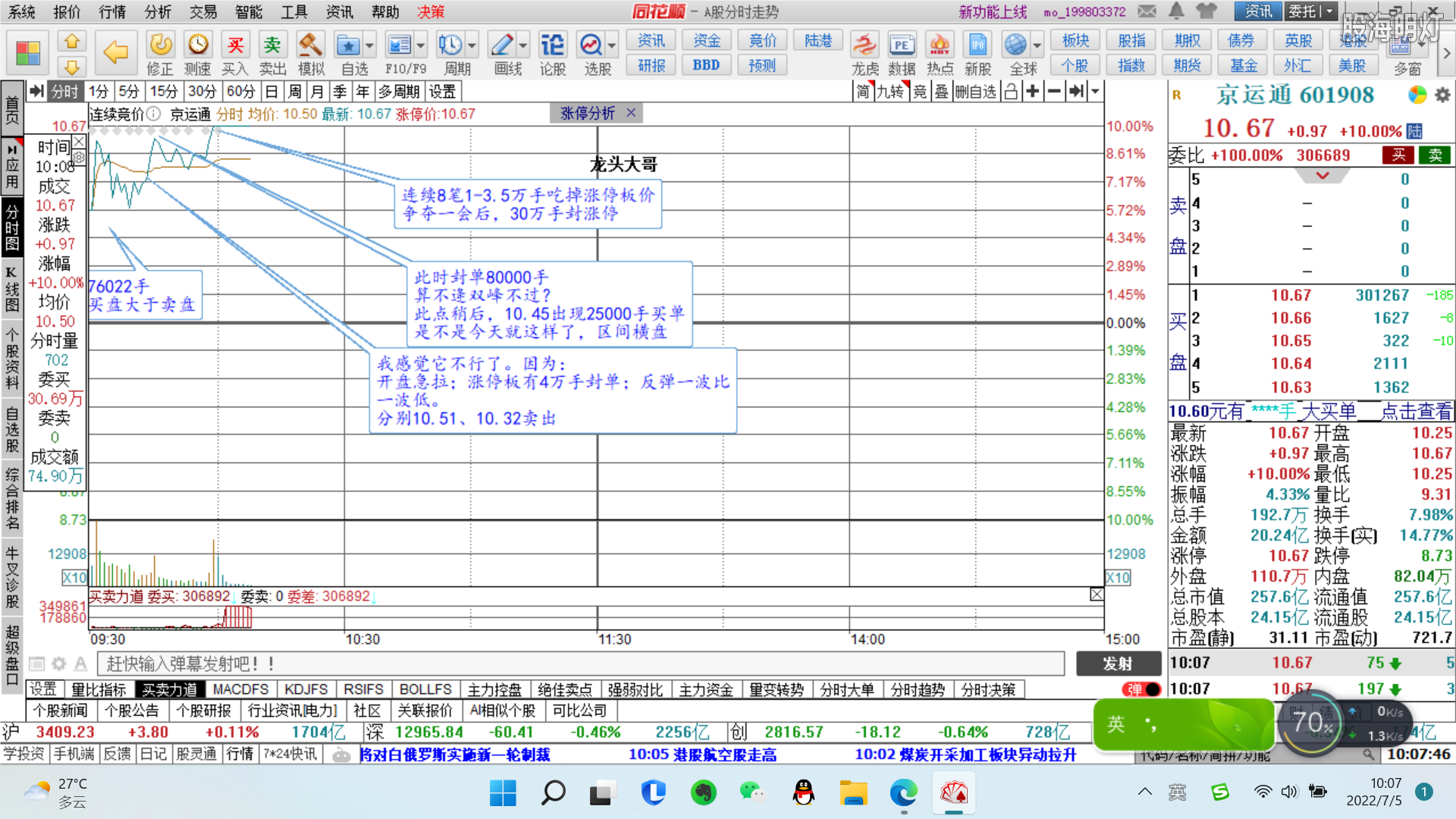Expand the 选股 dropdown arrow

point(612,45)
